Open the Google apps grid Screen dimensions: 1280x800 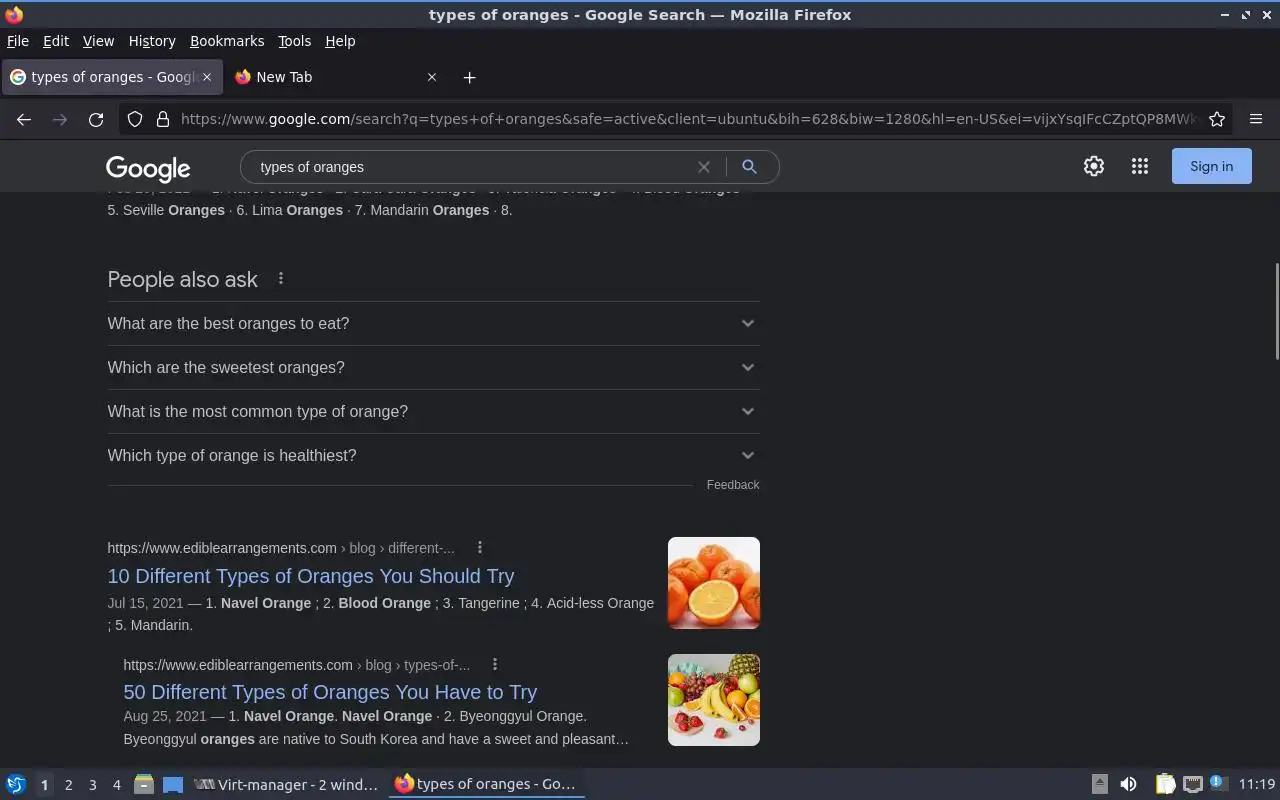coord(1140,167)
